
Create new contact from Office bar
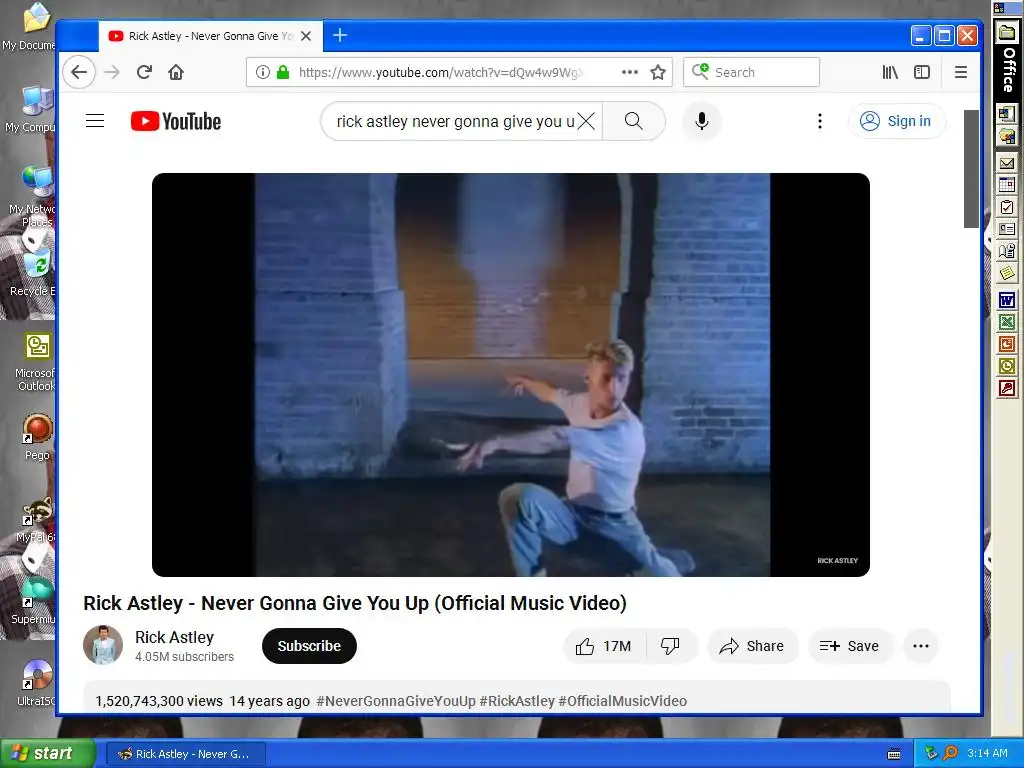tap(1006, 229)
